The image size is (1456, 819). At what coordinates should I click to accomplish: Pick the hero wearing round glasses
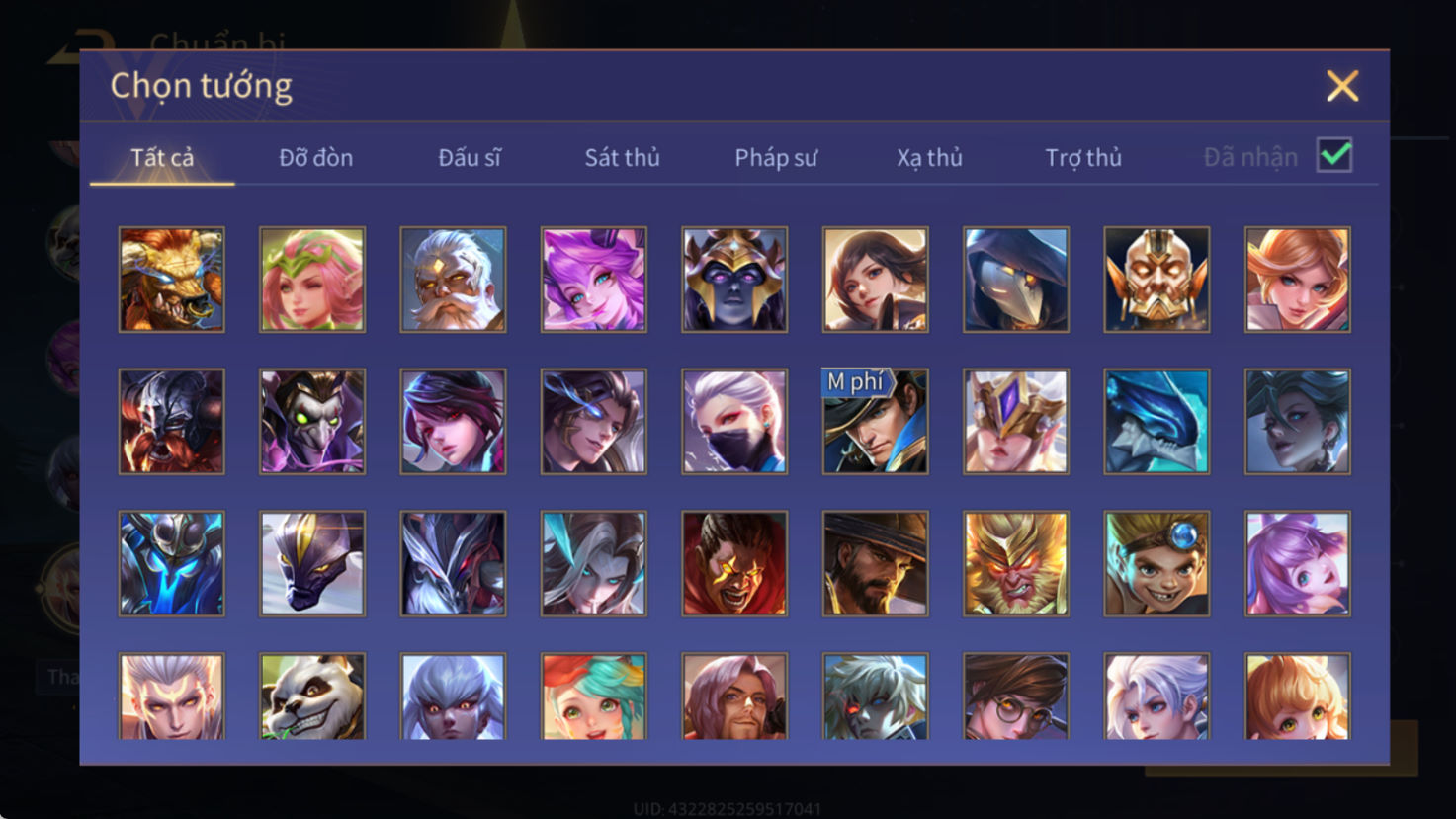tap(1016, 696)
